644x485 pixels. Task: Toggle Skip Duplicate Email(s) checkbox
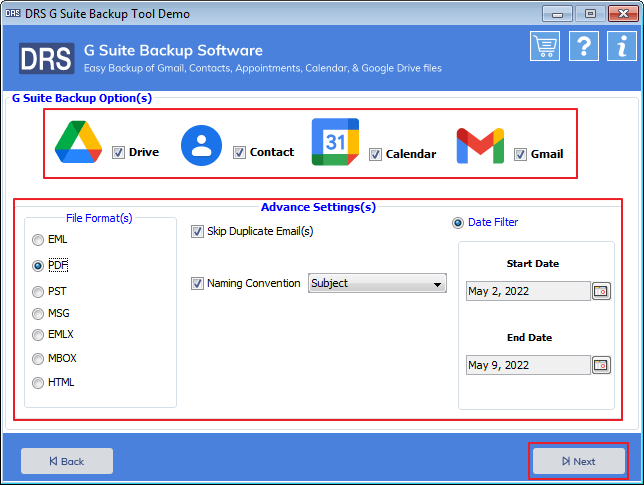tap(197, 232)
